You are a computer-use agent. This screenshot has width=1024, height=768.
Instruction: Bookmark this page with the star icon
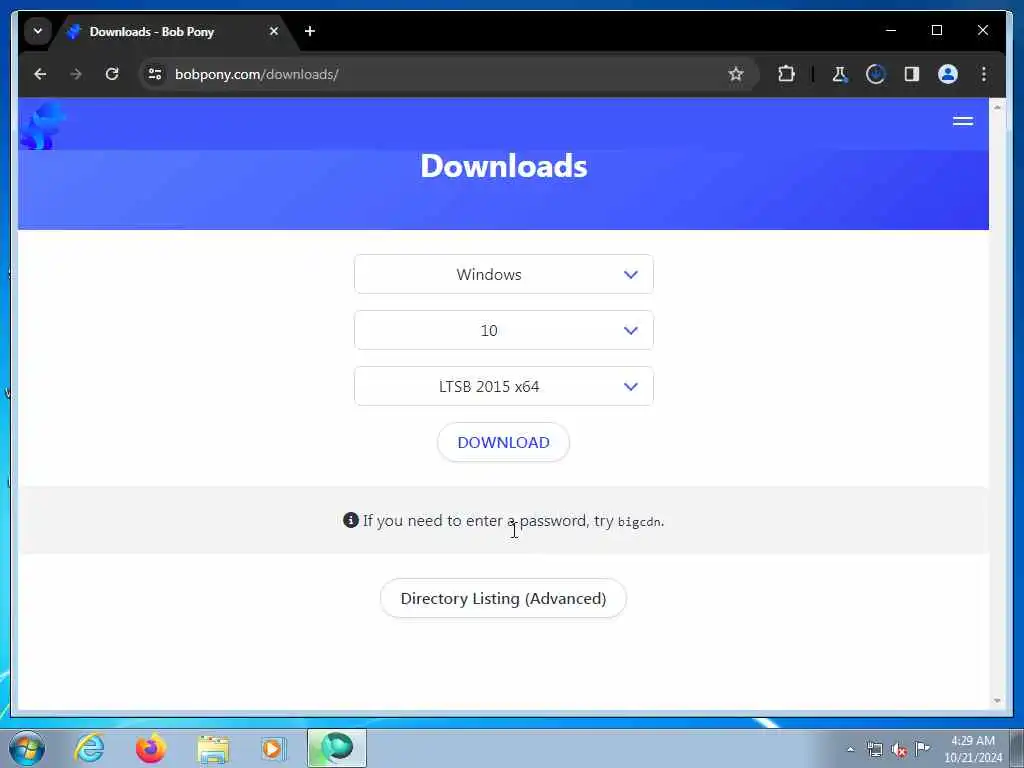tap(736, 74)
